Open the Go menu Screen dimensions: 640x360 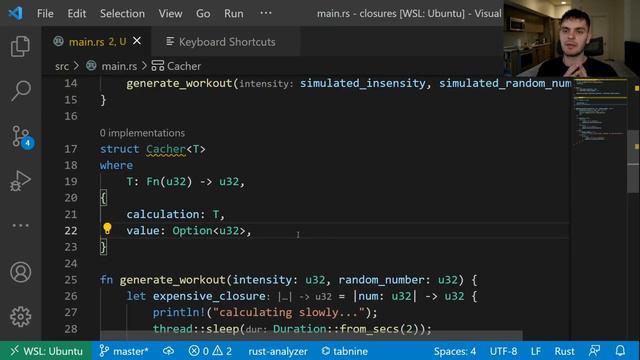(x=203, y=13)
